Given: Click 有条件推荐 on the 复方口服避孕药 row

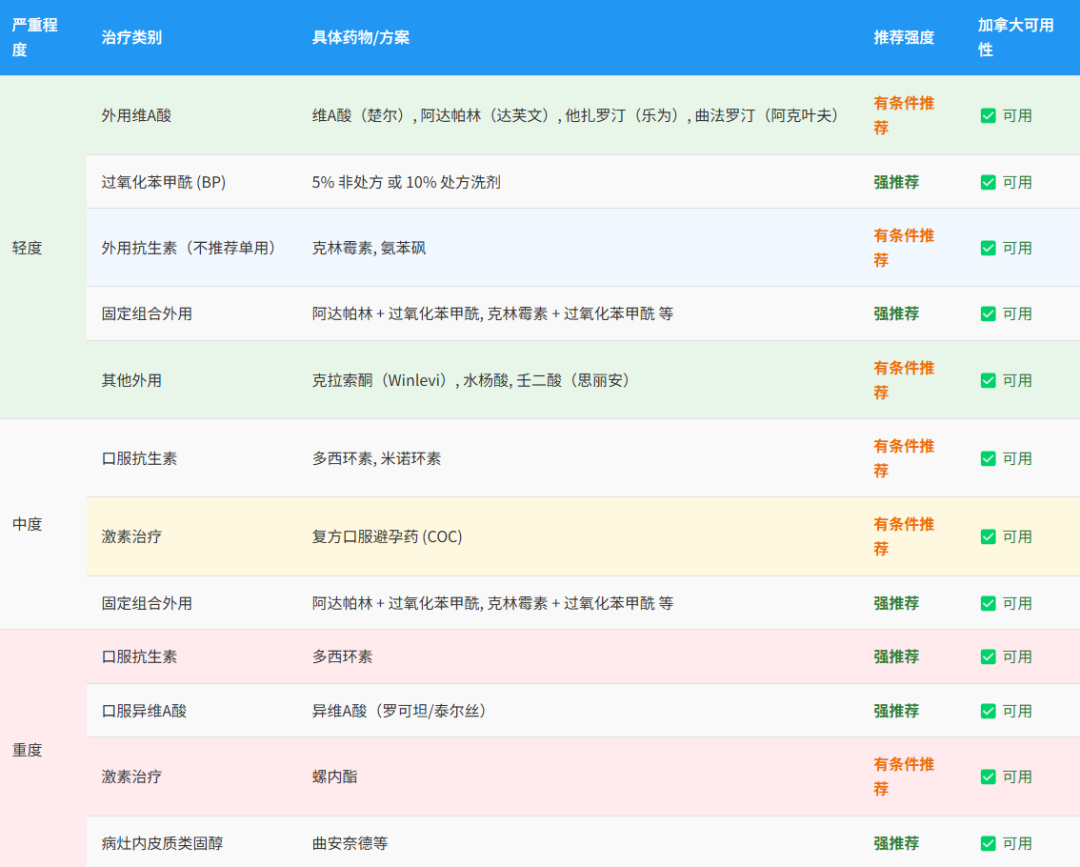Looking at the screenshot, I should tap(903, 537).
